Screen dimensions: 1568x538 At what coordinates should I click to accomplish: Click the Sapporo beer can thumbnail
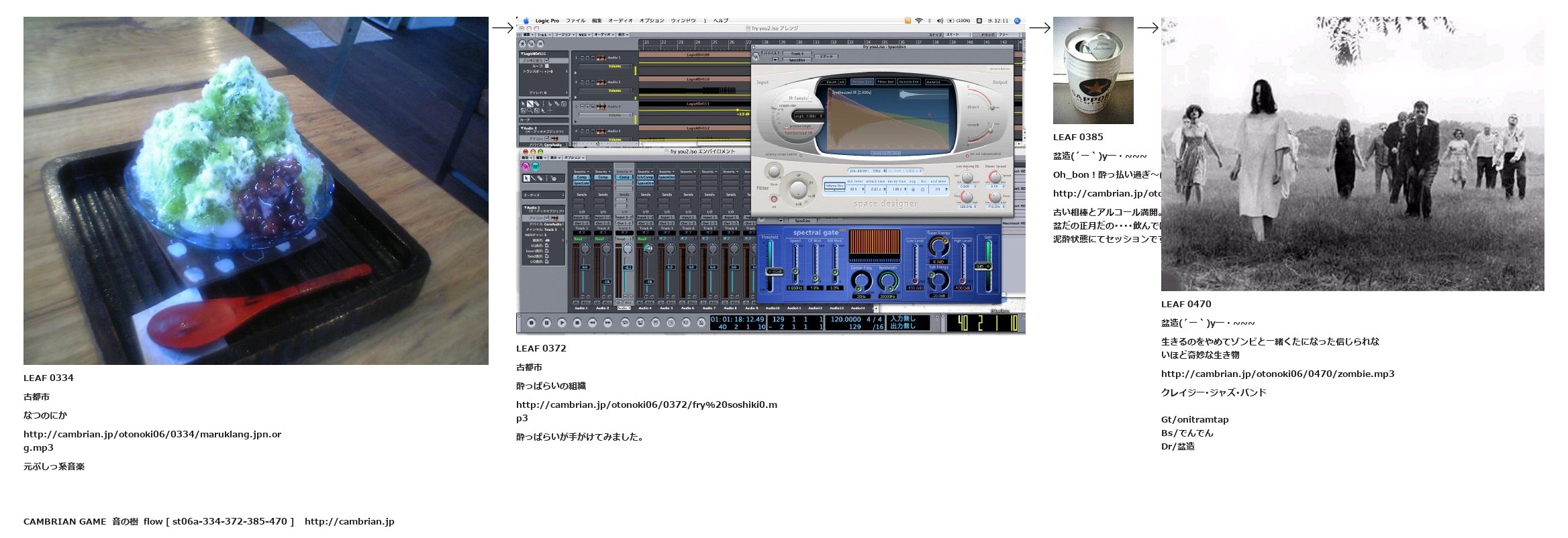pyautogui.click(x=1093, y=70)
